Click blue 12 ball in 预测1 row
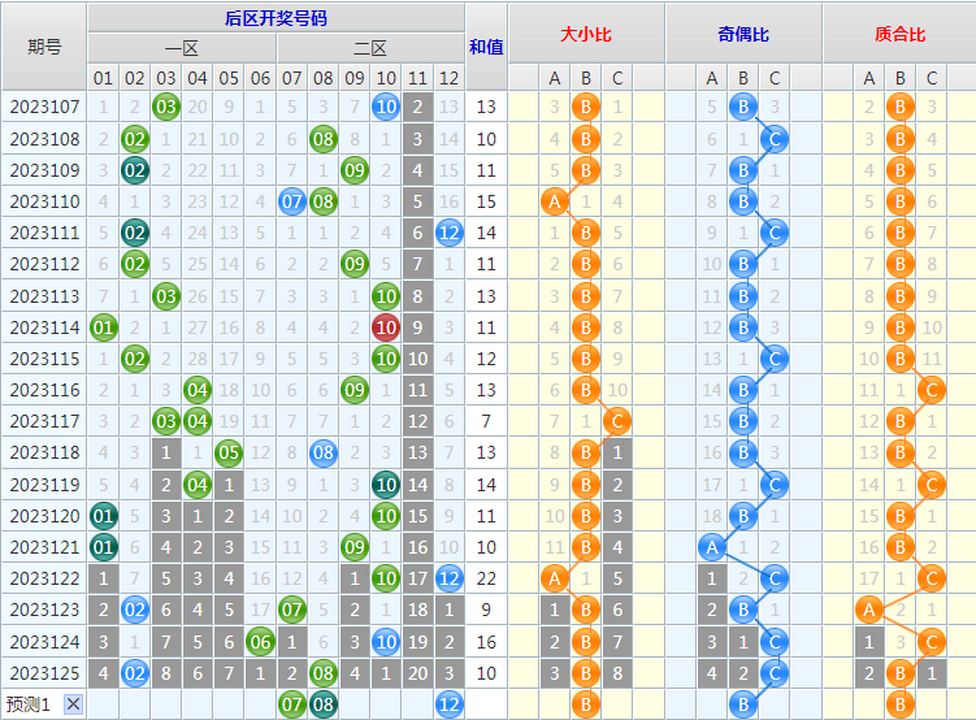Screen dimensions: 976x720 pos(449,704)
